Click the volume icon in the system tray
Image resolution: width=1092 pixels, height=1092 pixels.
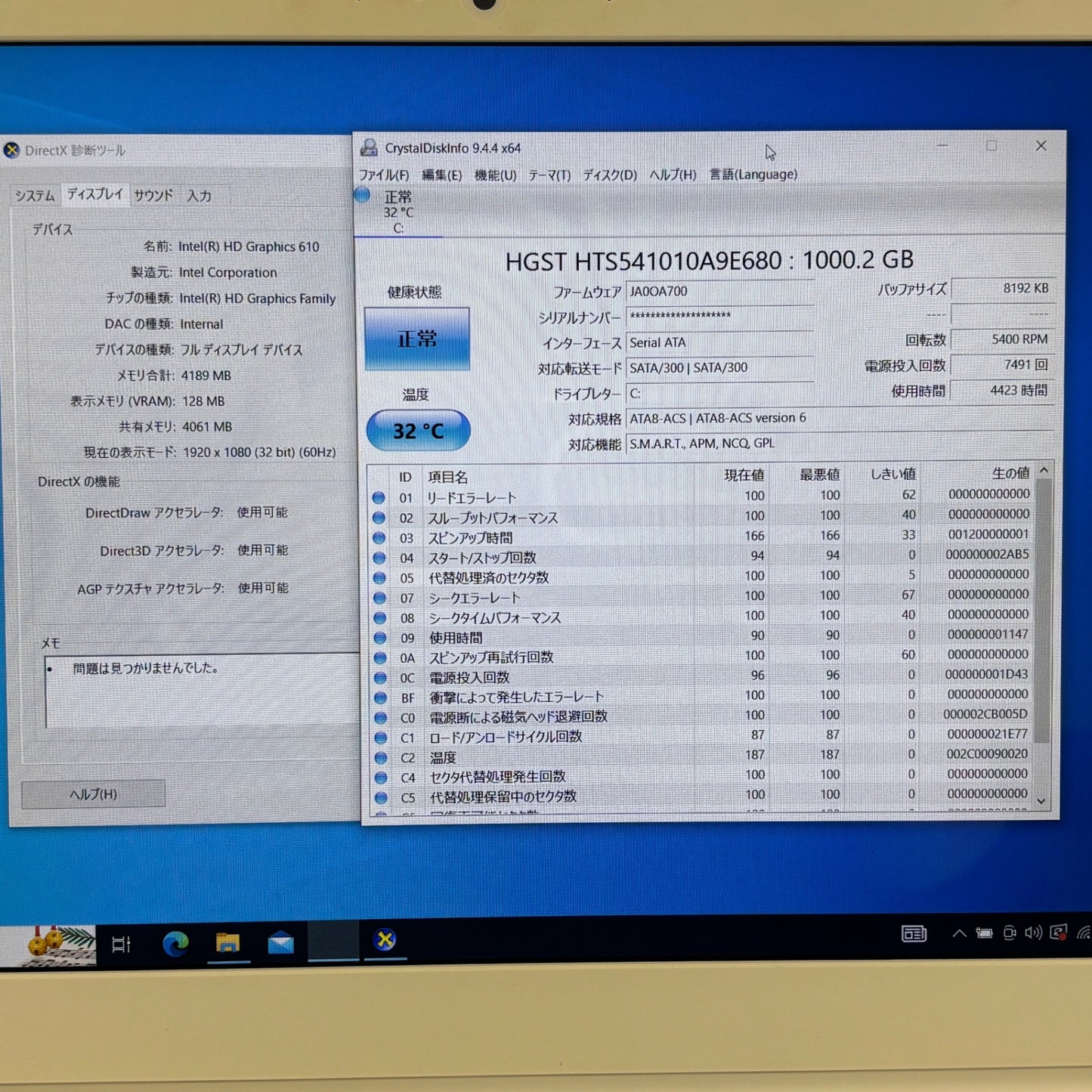click(x=1033, y=935)
